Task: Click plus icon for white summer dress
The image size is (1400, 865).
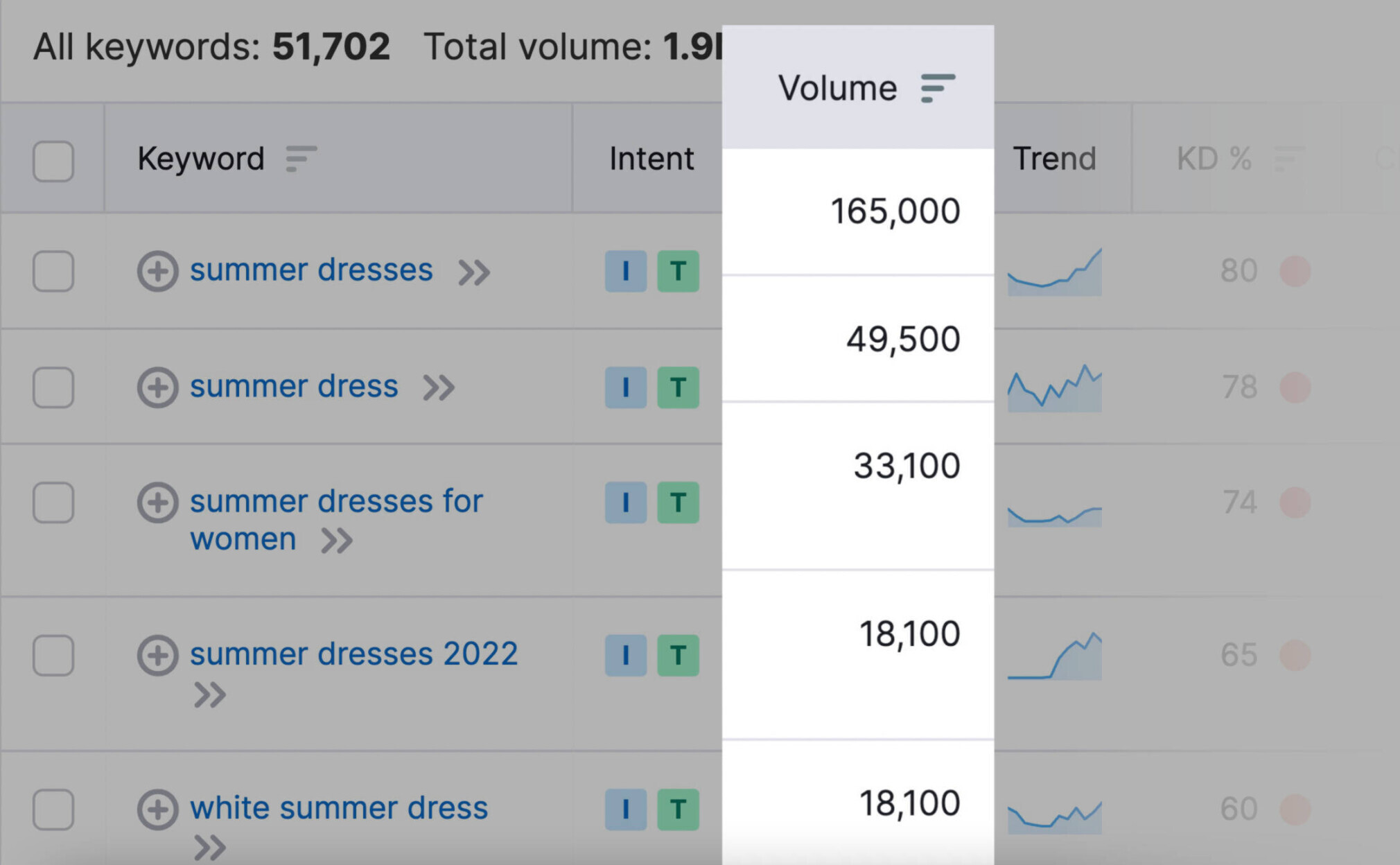Action: 157,809
